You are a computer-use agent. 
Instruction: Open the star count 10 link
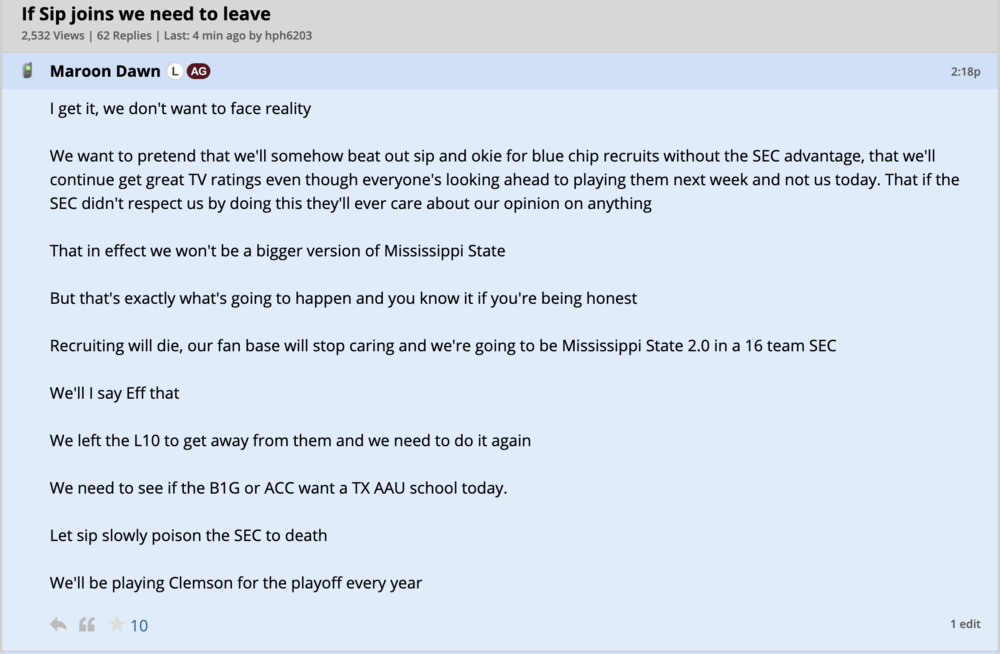pyautogui.click(x=139, y=626)
